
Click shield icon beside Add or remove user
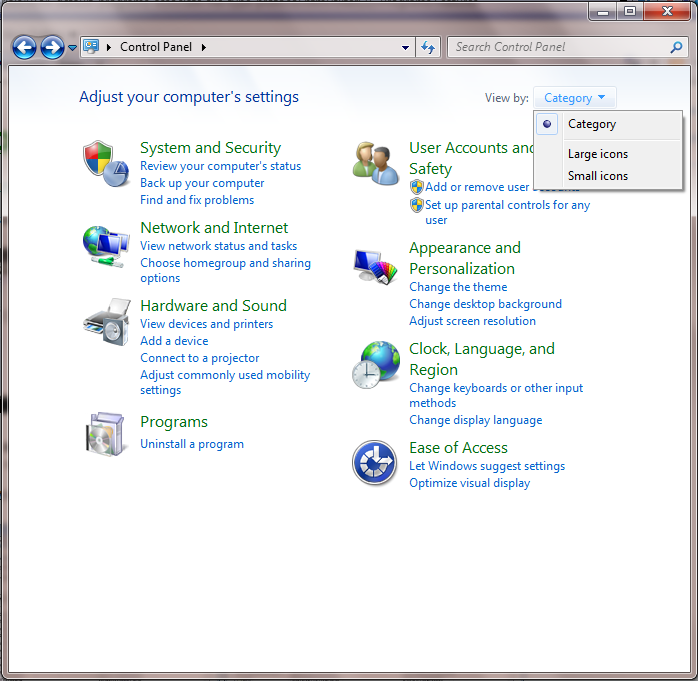[x=417, y=187]
